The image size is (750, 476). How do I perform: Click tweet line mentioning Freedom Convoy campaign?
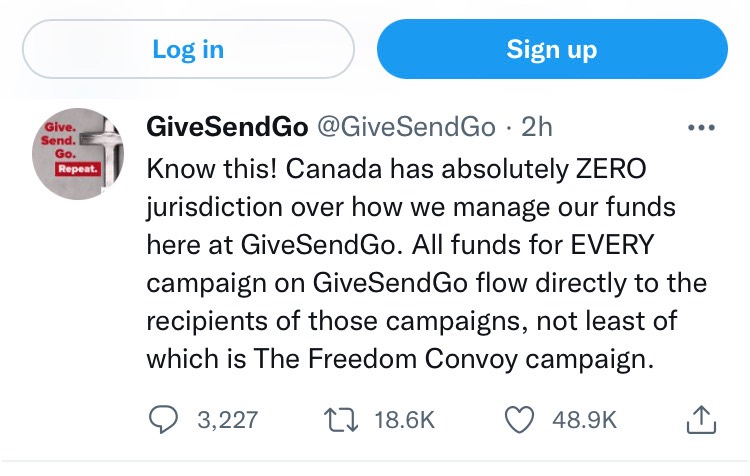coord(400,359)
